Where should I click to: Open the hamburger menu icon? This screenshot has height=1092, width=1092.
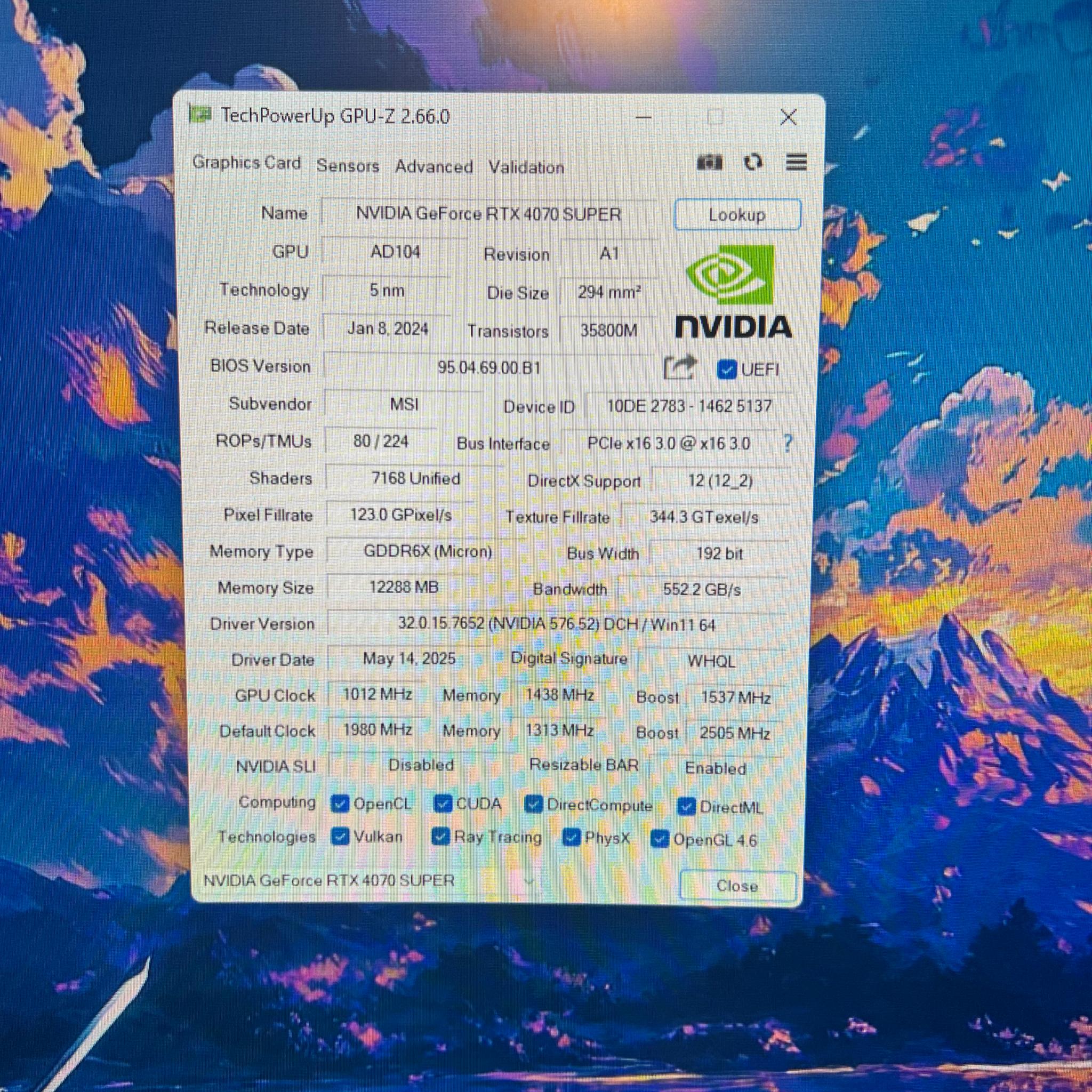796,163
